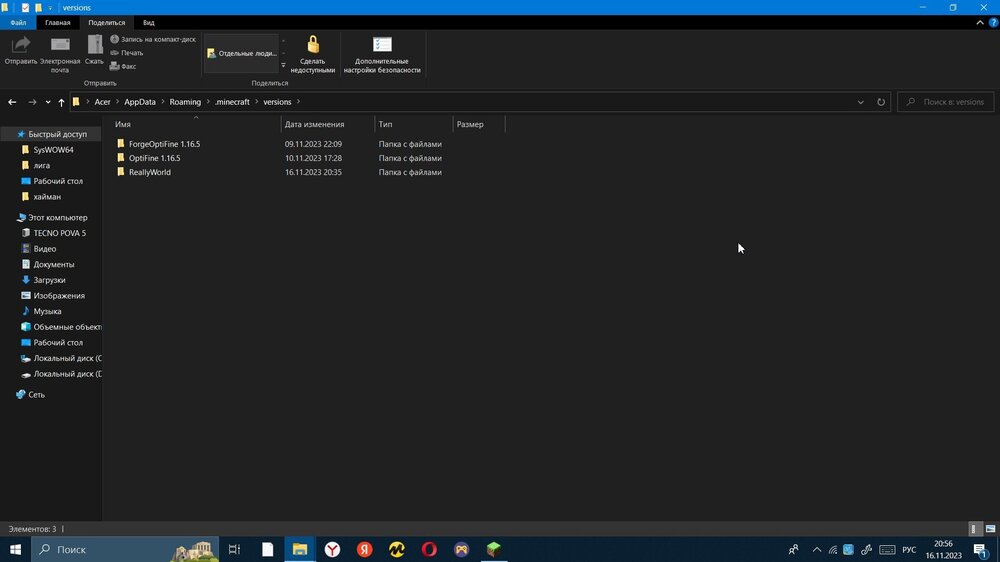The height and width of the screenshot is (562, 1000).
Task: Open the address bar history dropdown
Action: (x=860, y=102)
